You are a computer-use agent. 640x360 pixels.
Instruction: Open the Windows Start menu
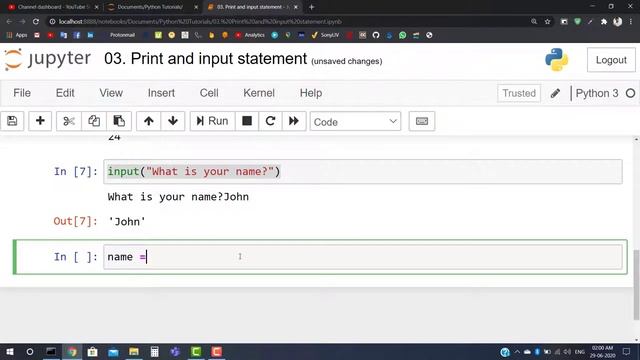10,352
